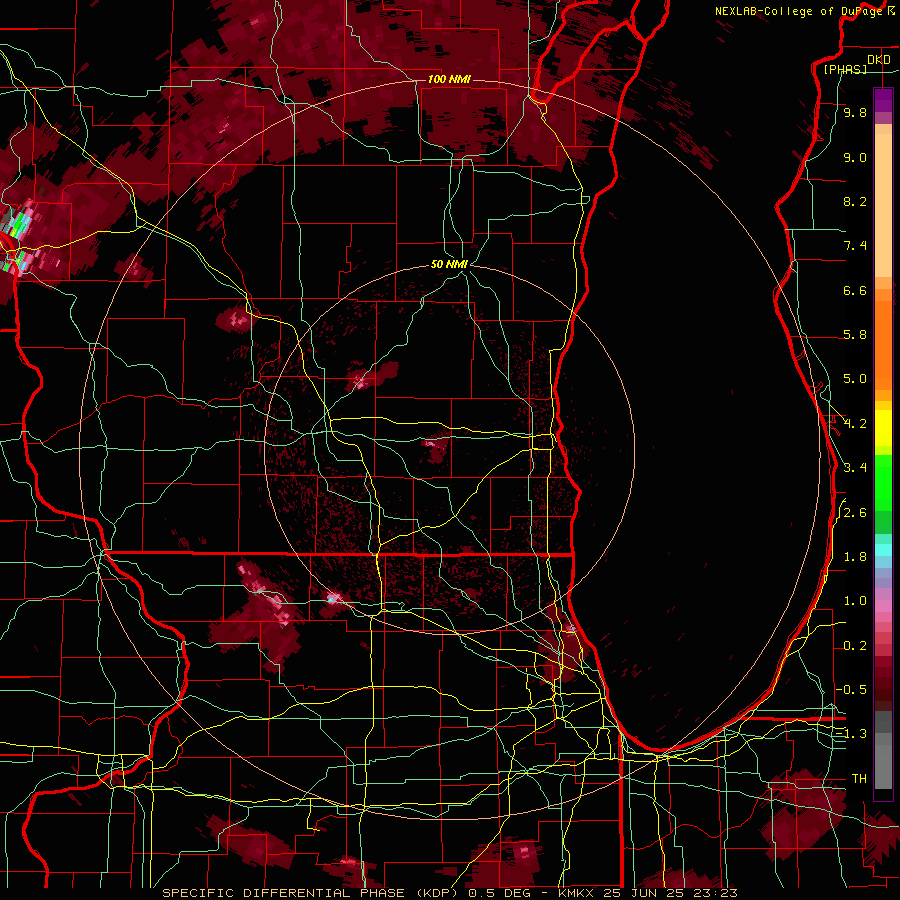Click the -1.3 value on the color scale
Screen dimensions: 900x900
click(x=851, y=734)
